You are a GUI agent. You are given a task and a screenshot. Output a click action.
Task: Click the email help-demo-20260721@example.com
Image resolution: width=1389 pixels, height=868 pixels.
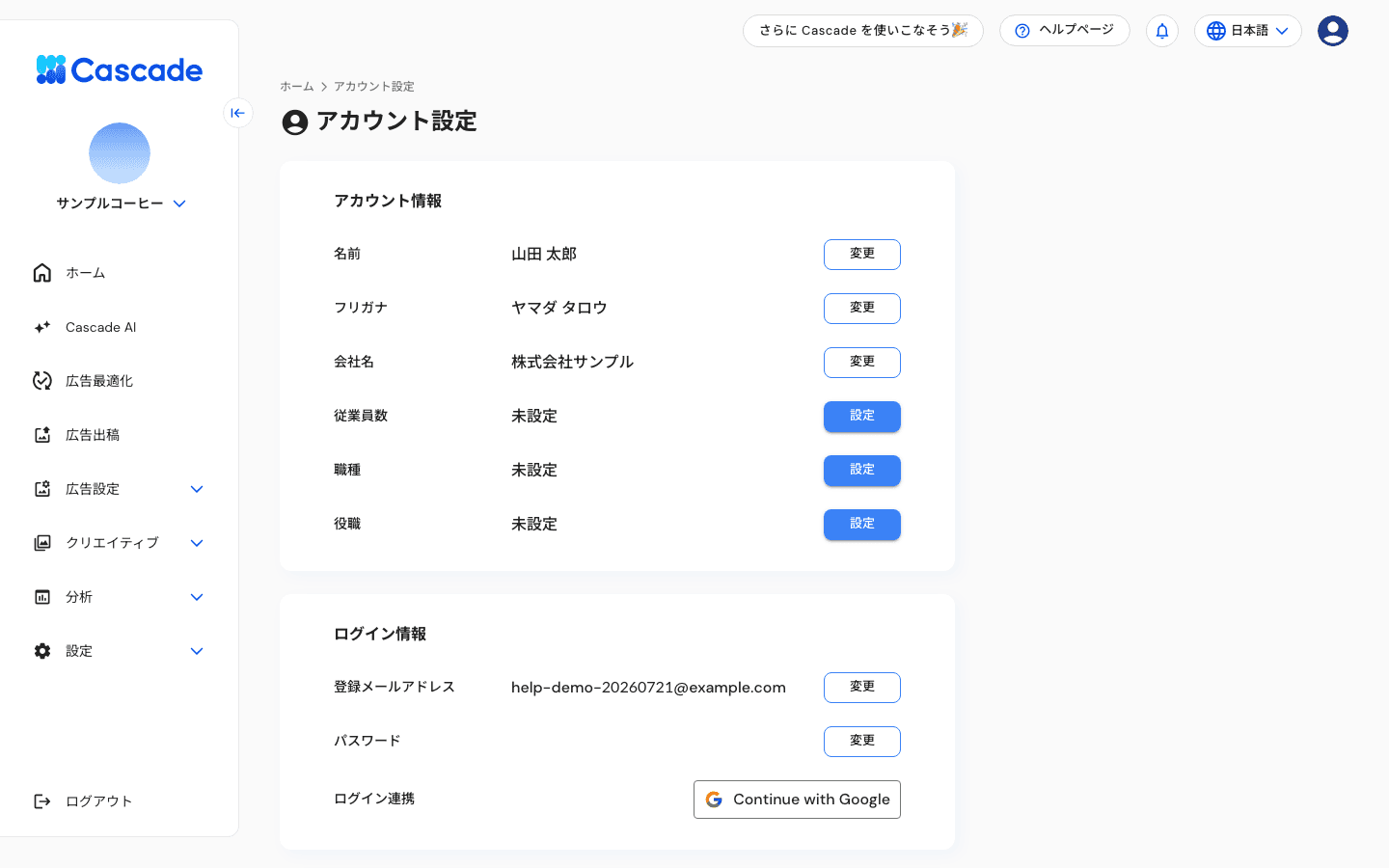click(648, 688)
